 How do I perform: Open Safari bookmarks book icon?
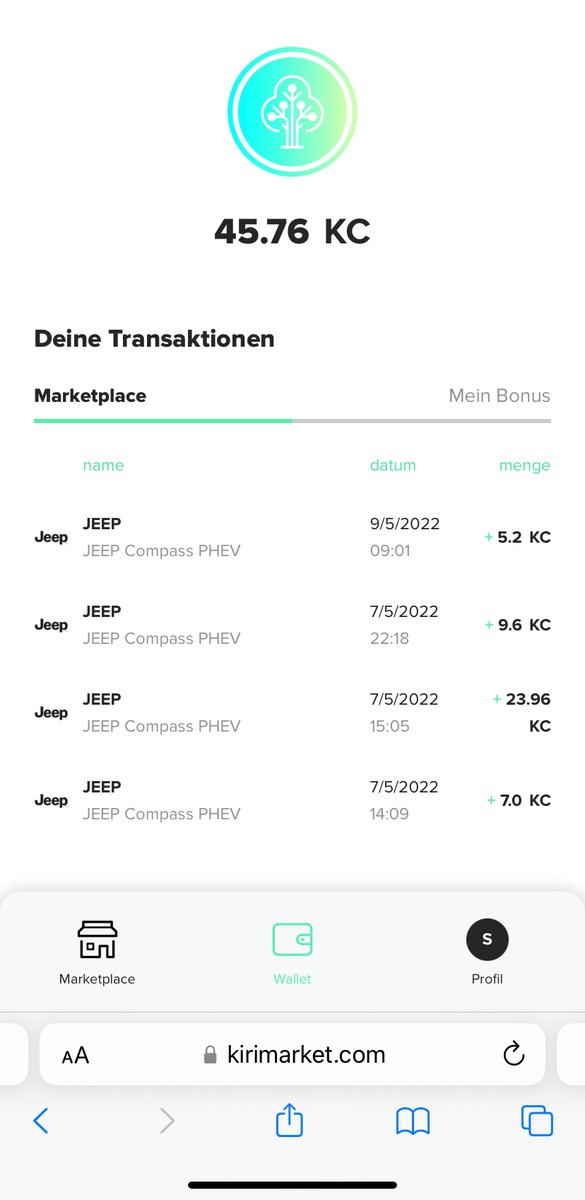click(x=413, y=1121)
